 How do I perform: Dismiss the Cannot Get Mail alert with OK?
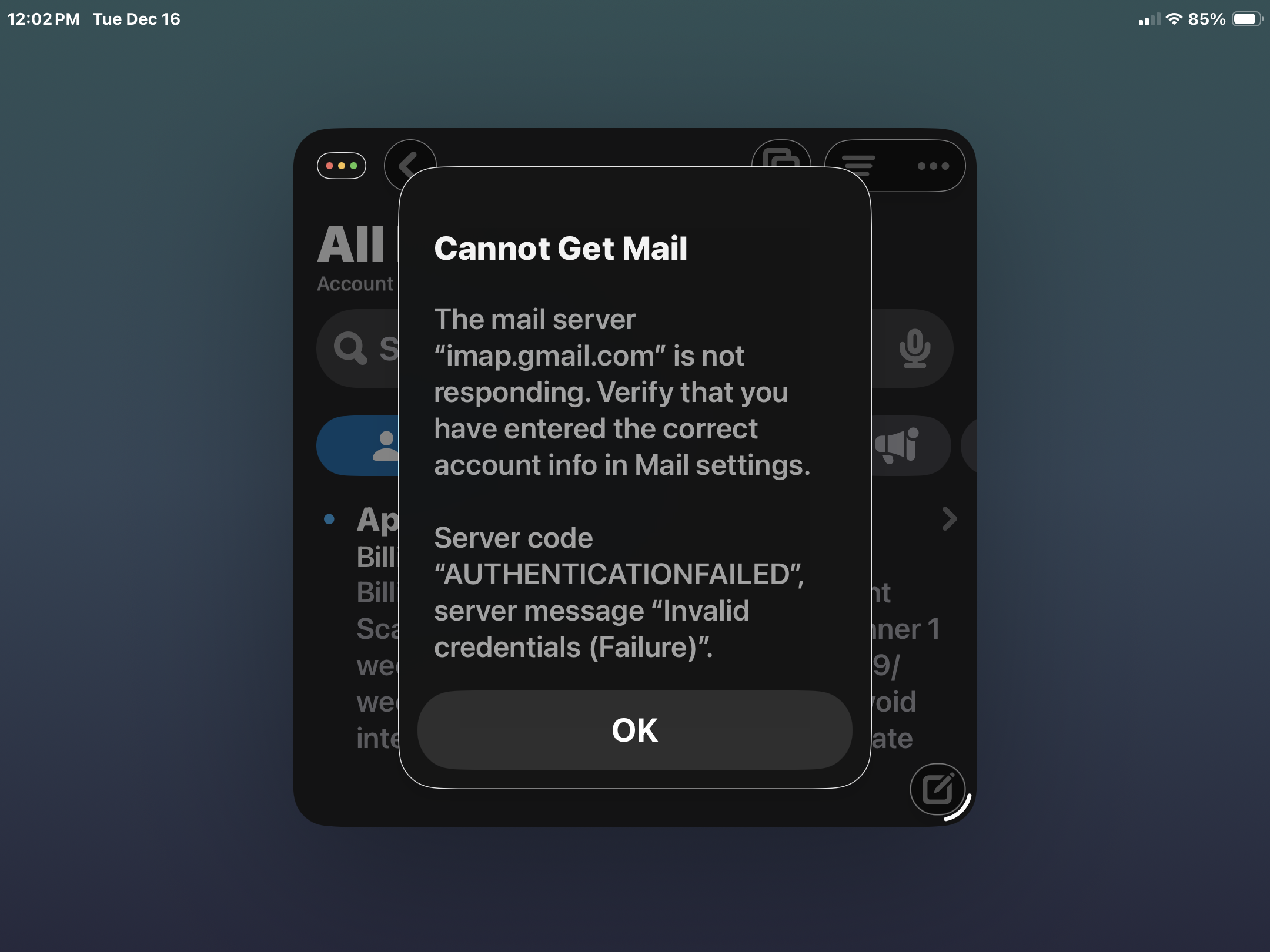634,730
